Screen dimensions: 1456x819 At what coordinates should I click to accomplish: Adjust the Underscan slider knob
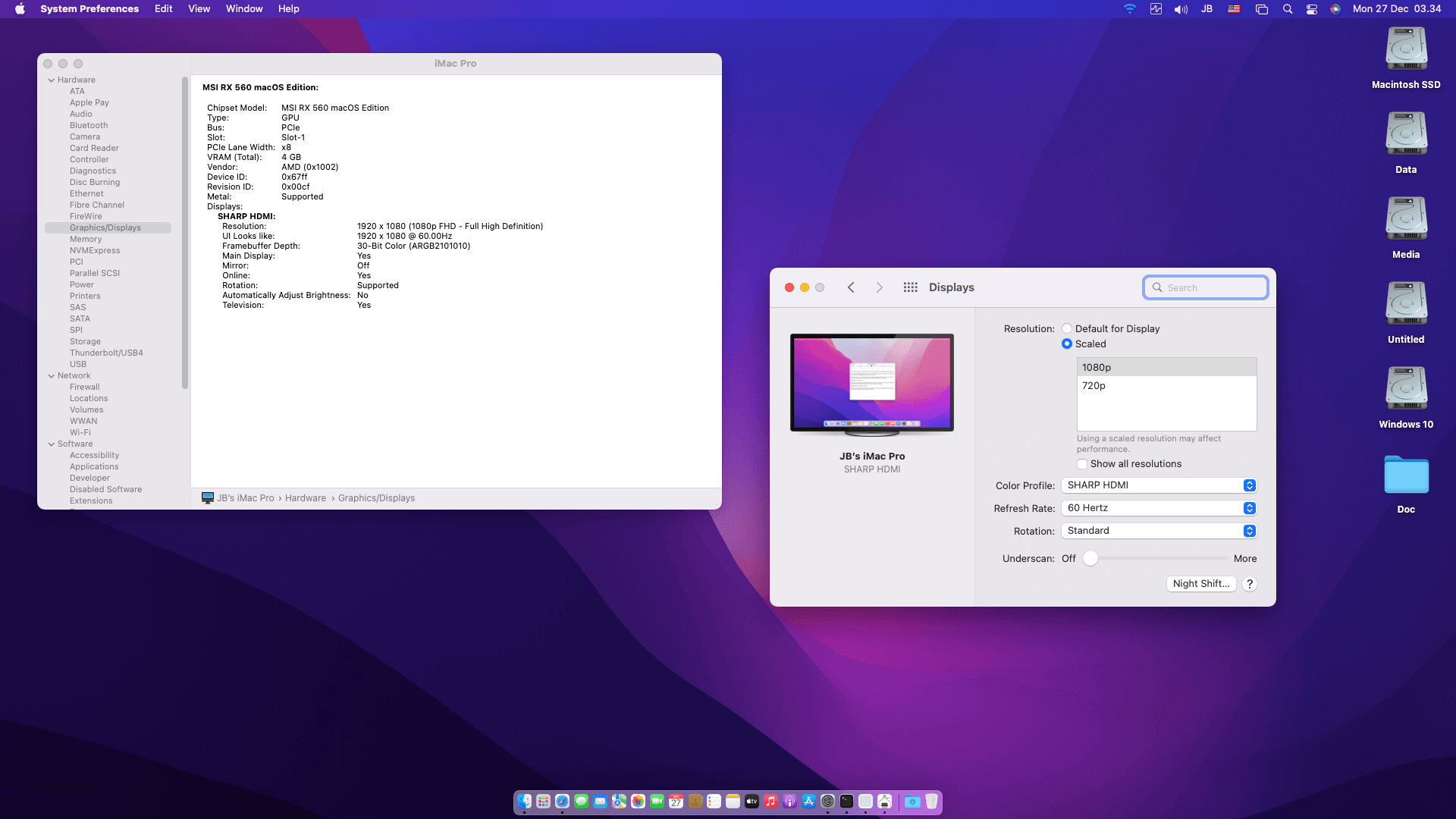pyautogui.click(x=1090, y=558)
